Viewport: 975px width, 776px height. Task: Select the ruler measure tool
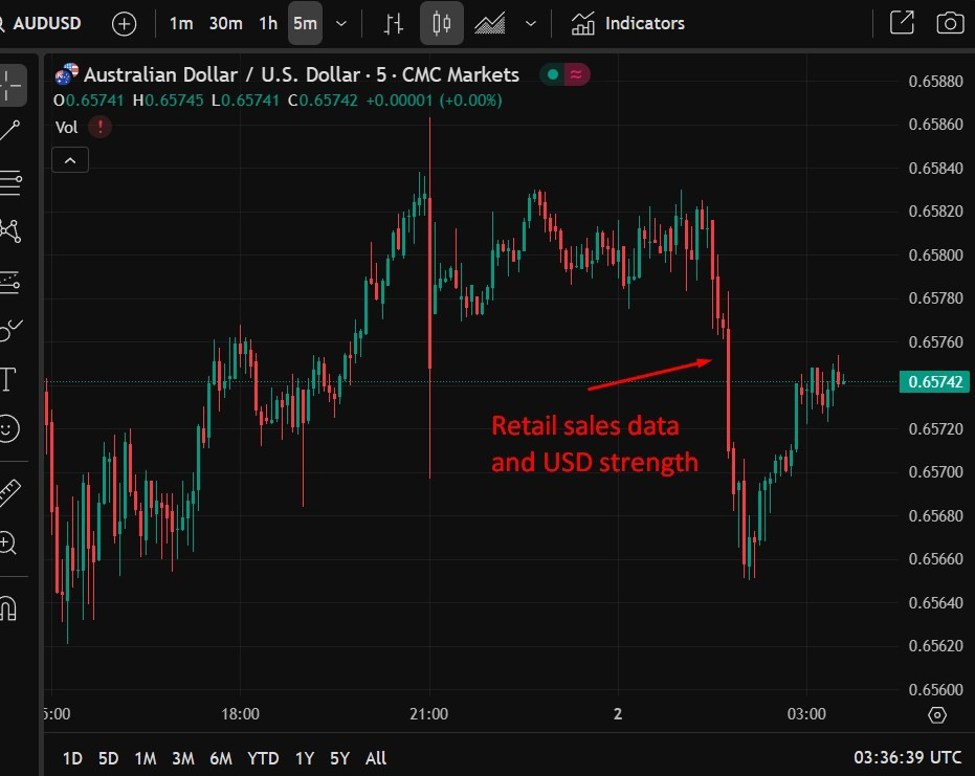pyautogui.click(x=9, y=492)
